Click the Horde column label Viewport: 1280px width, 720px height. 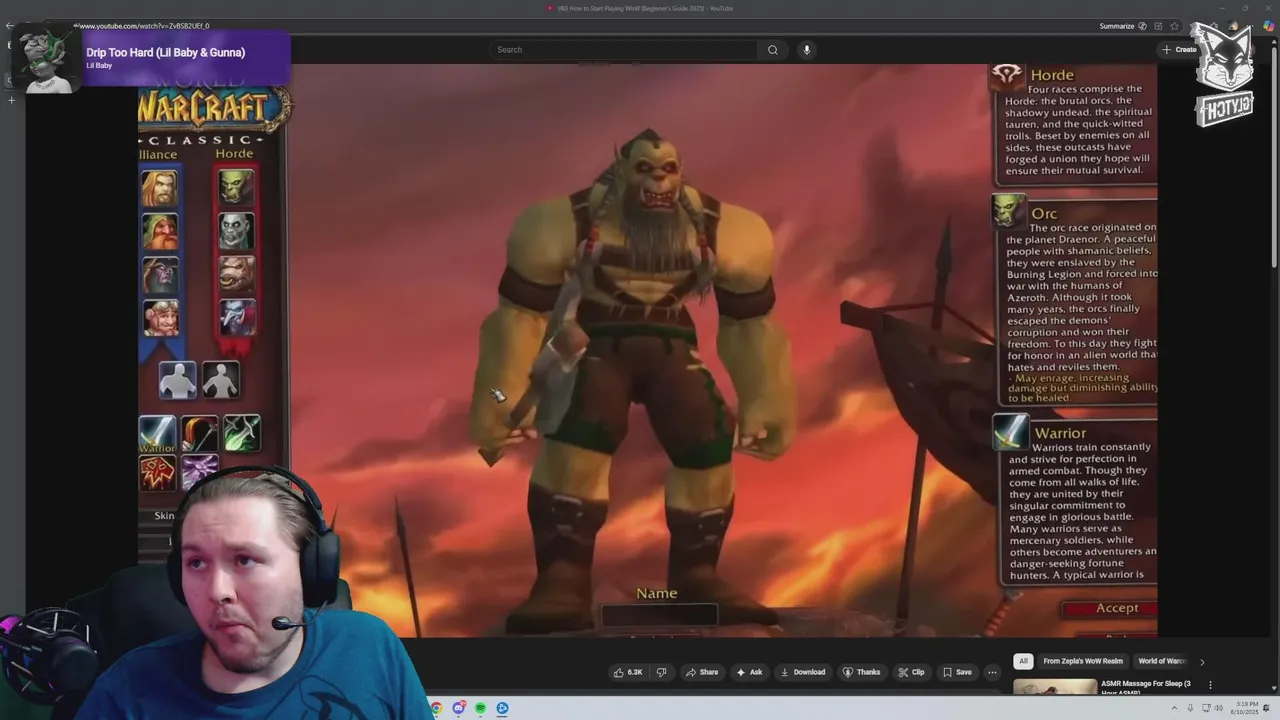point(234,154)
